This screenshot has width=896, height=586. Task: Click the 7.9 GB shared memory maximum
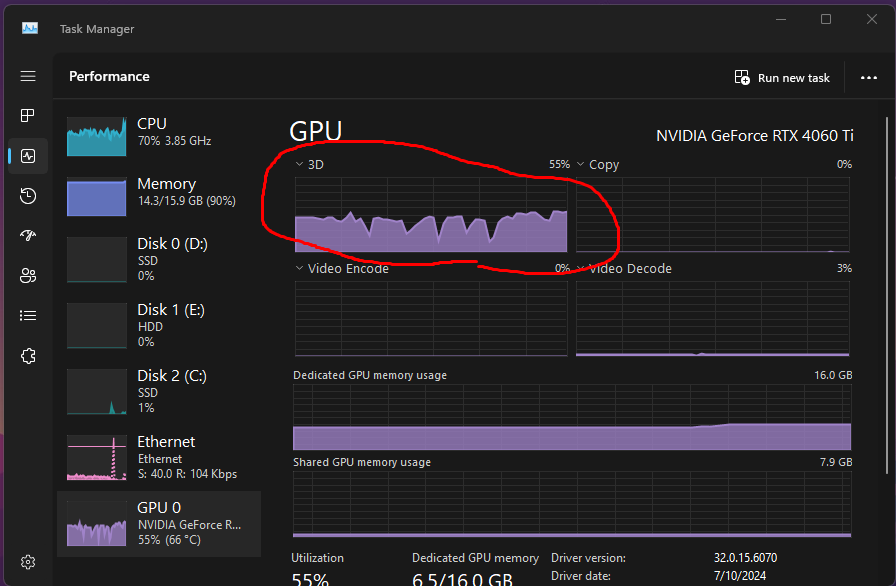(x=836, y=462)
